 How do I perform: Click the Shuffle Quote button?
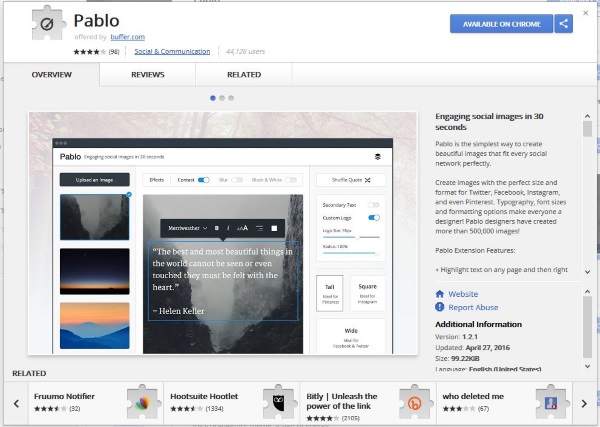pos(351,180)
